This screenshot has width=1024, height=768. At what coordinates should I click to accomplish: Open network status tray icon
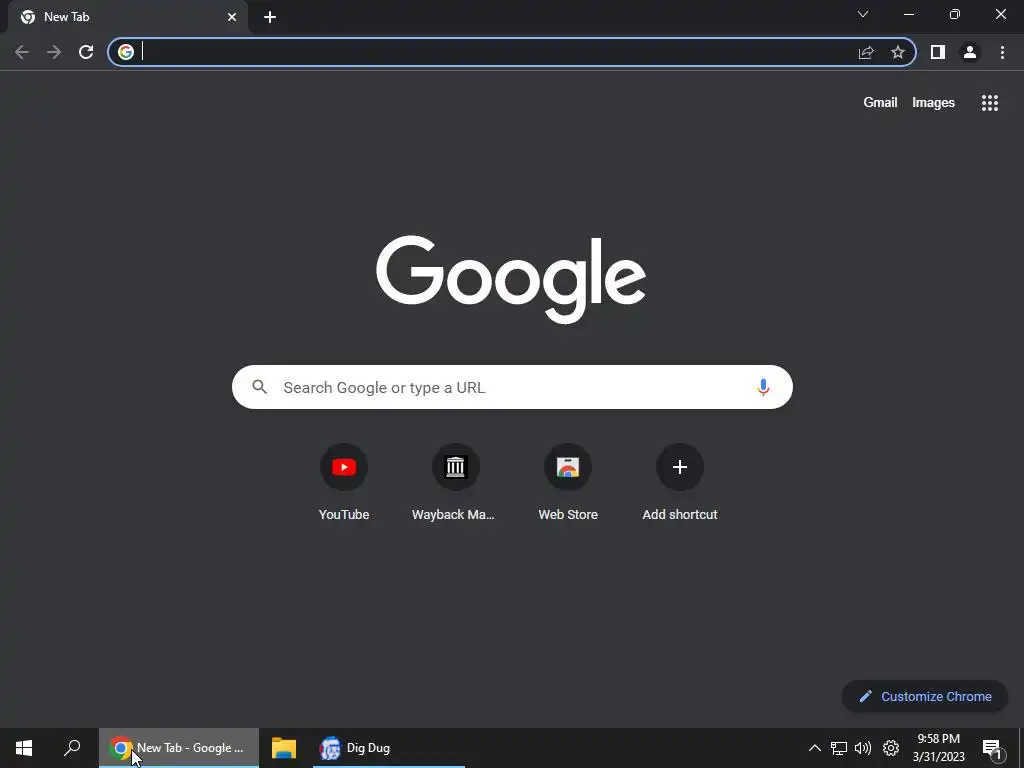click(839, 748)
